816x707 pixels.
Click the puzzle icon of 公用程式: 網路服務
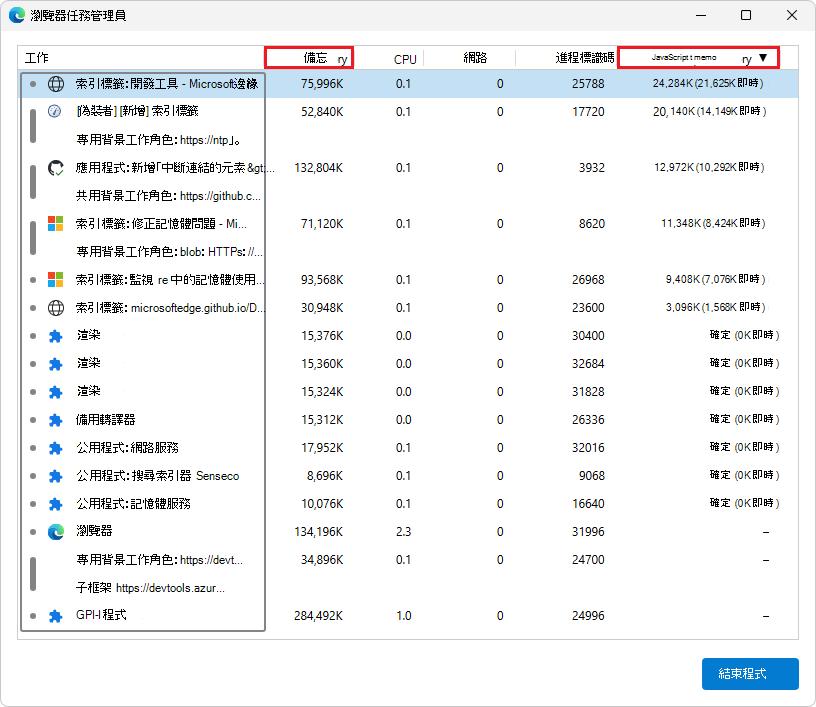point(56,447)
